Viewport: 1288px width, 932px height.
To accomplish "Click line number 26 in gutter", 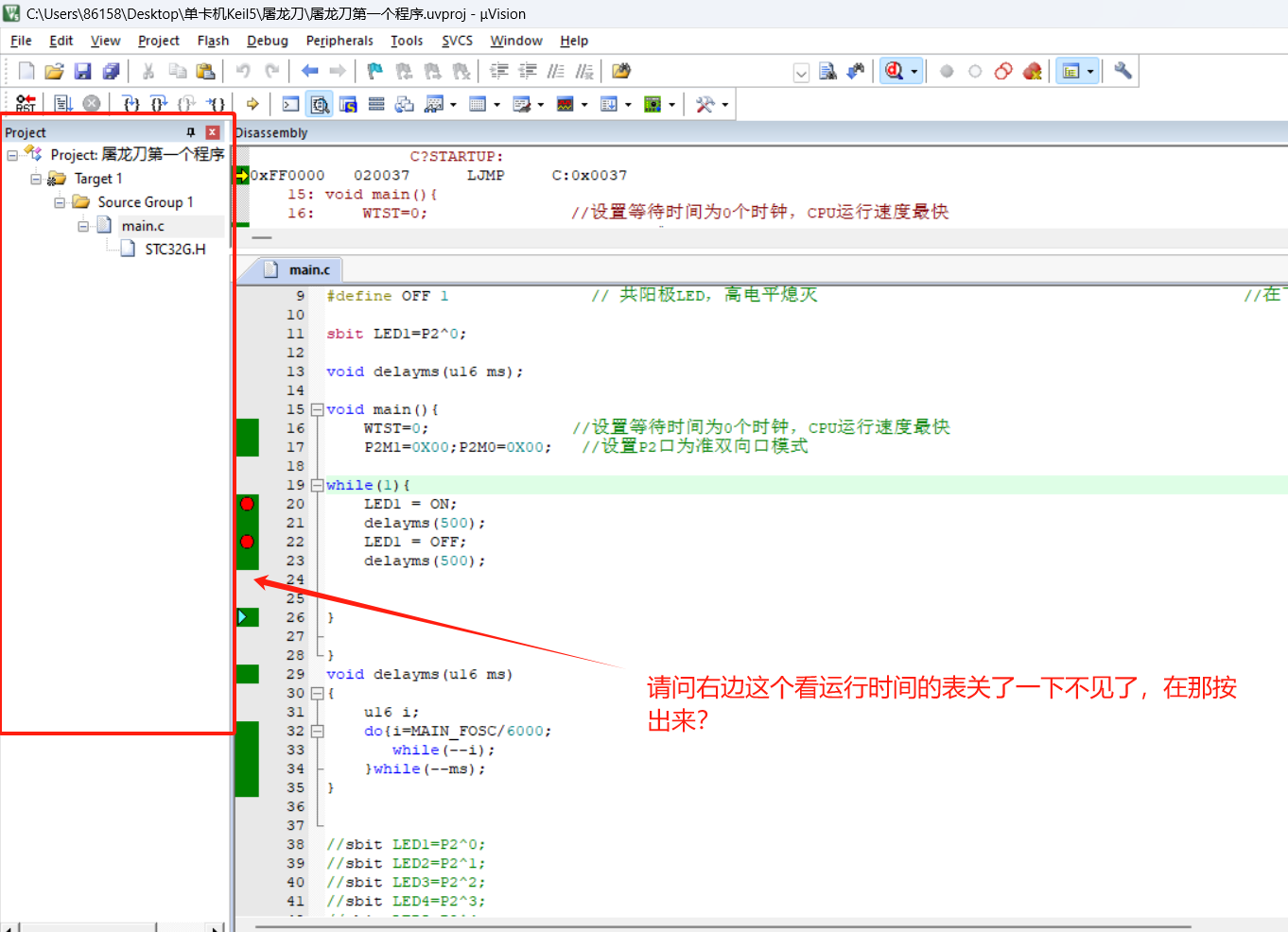I will (295, 617).
